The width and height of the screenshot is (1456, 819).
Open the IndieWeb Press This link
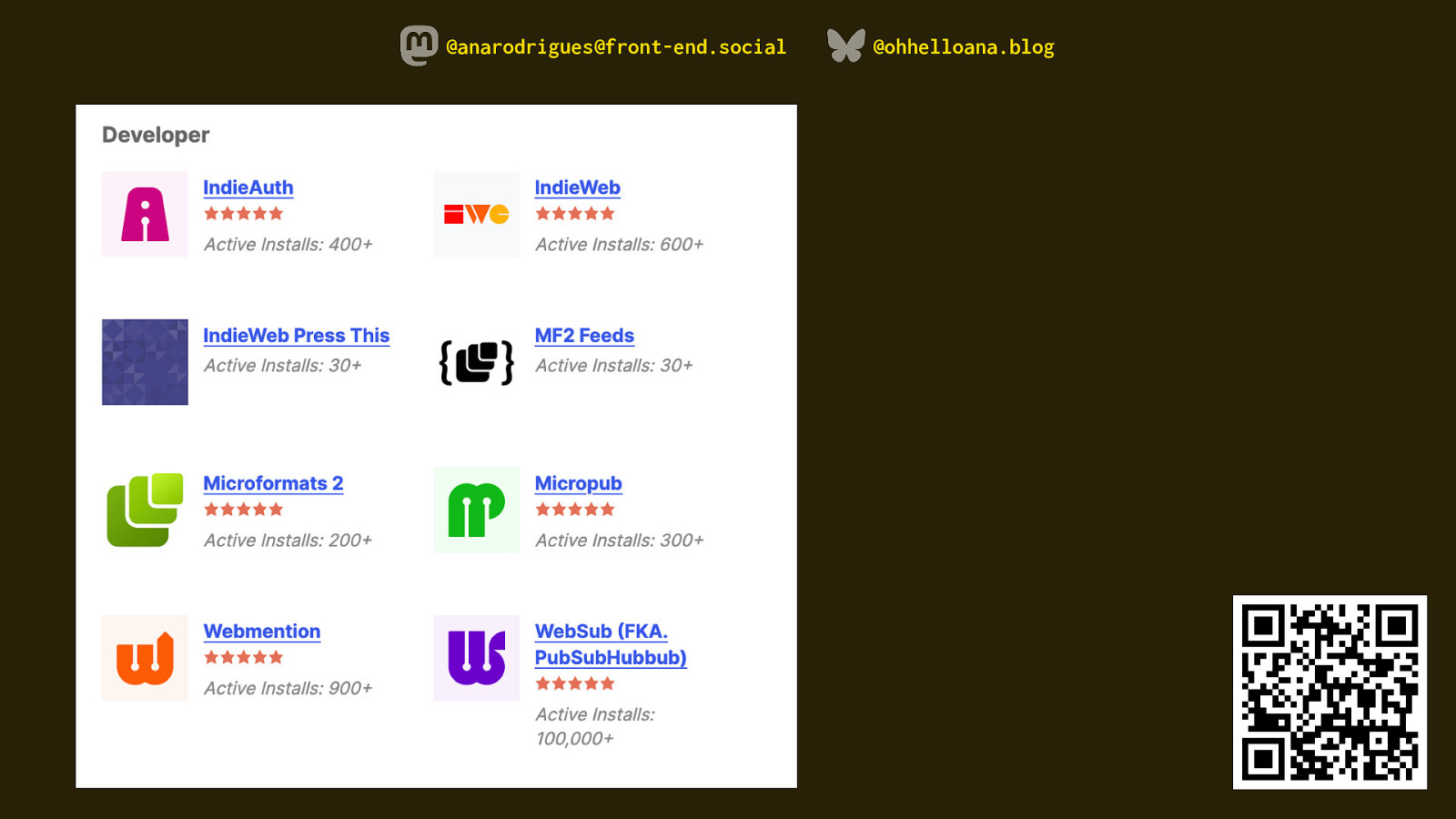pyautogui.click(x=297, y=336)
